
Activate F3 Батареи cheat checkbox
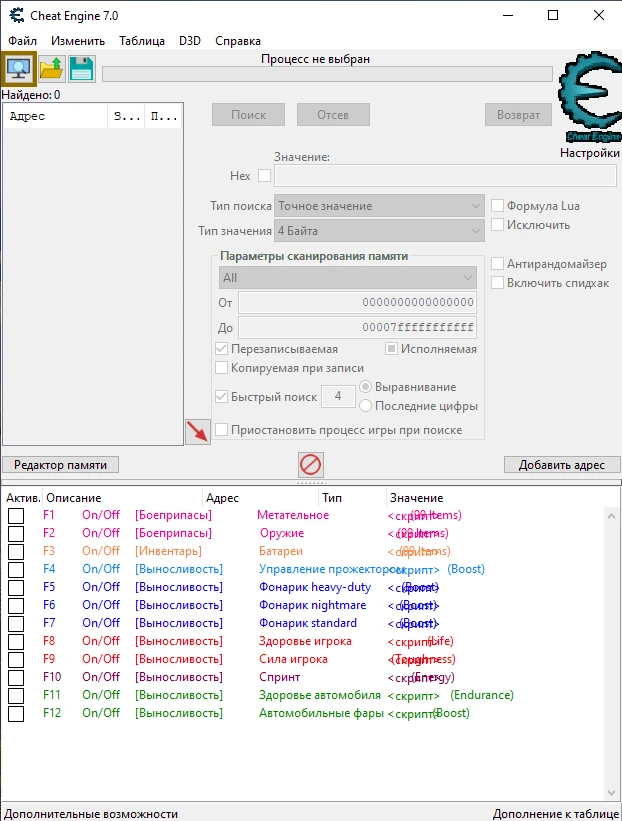pyautogui.click(x=16, y=551)
